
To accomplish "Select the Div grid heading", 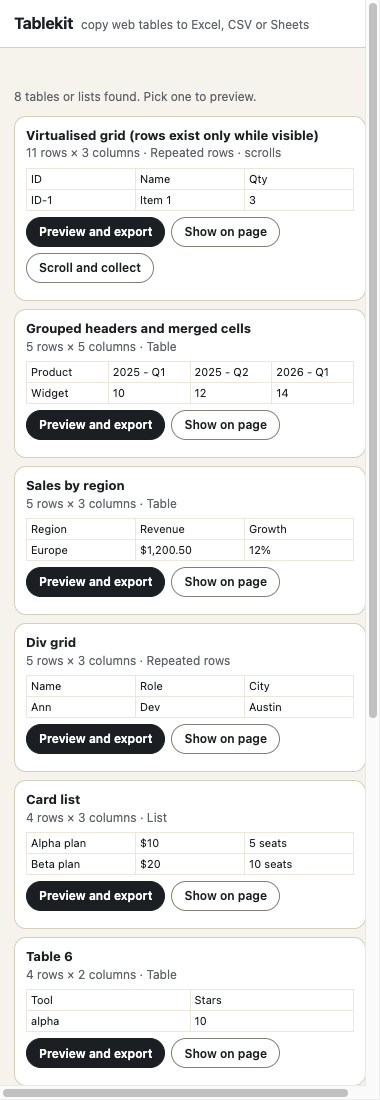I will pos(51,643).
